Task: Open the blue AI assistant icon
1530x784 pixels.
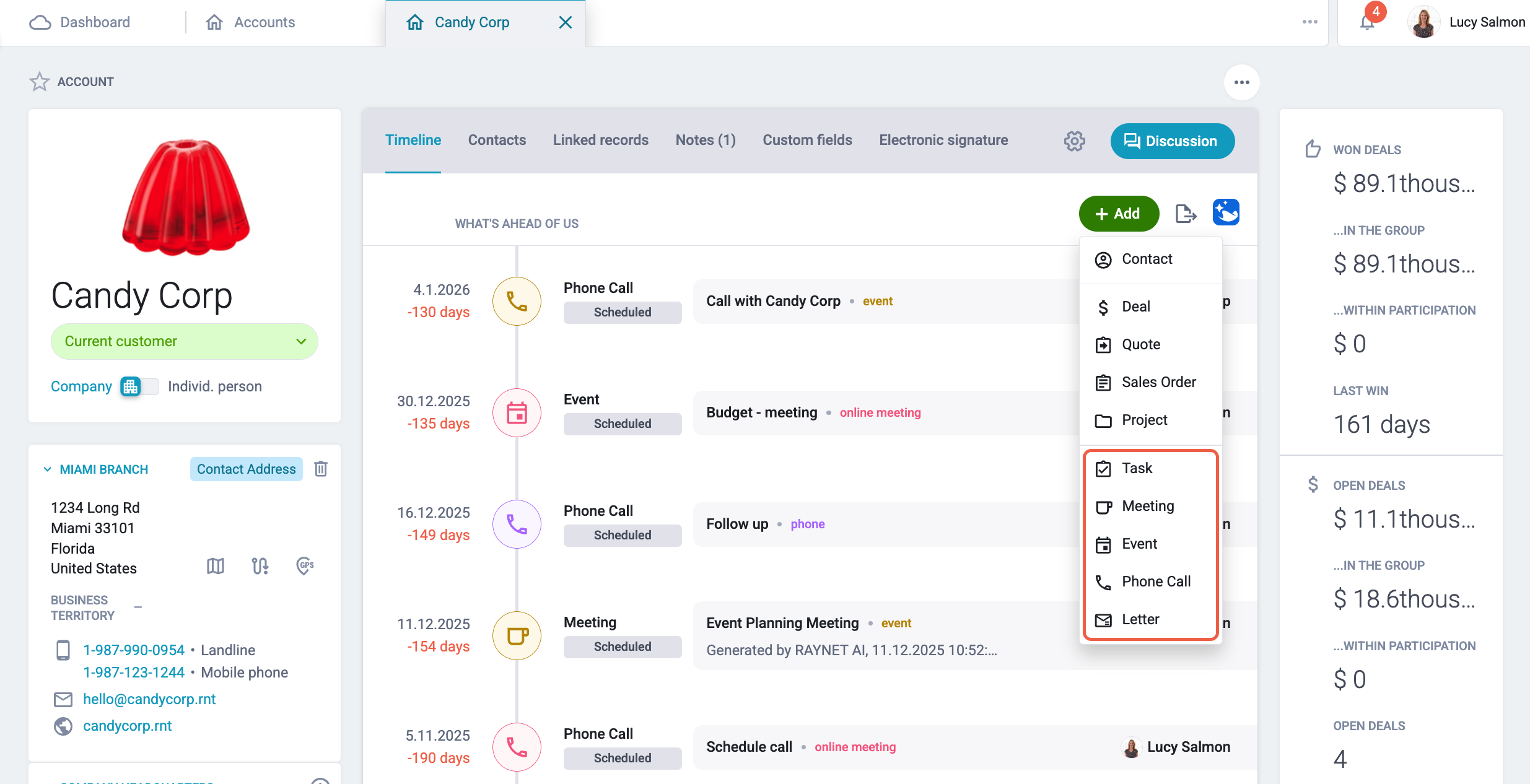Action: pyautogui.click(x=1226, y=212)
